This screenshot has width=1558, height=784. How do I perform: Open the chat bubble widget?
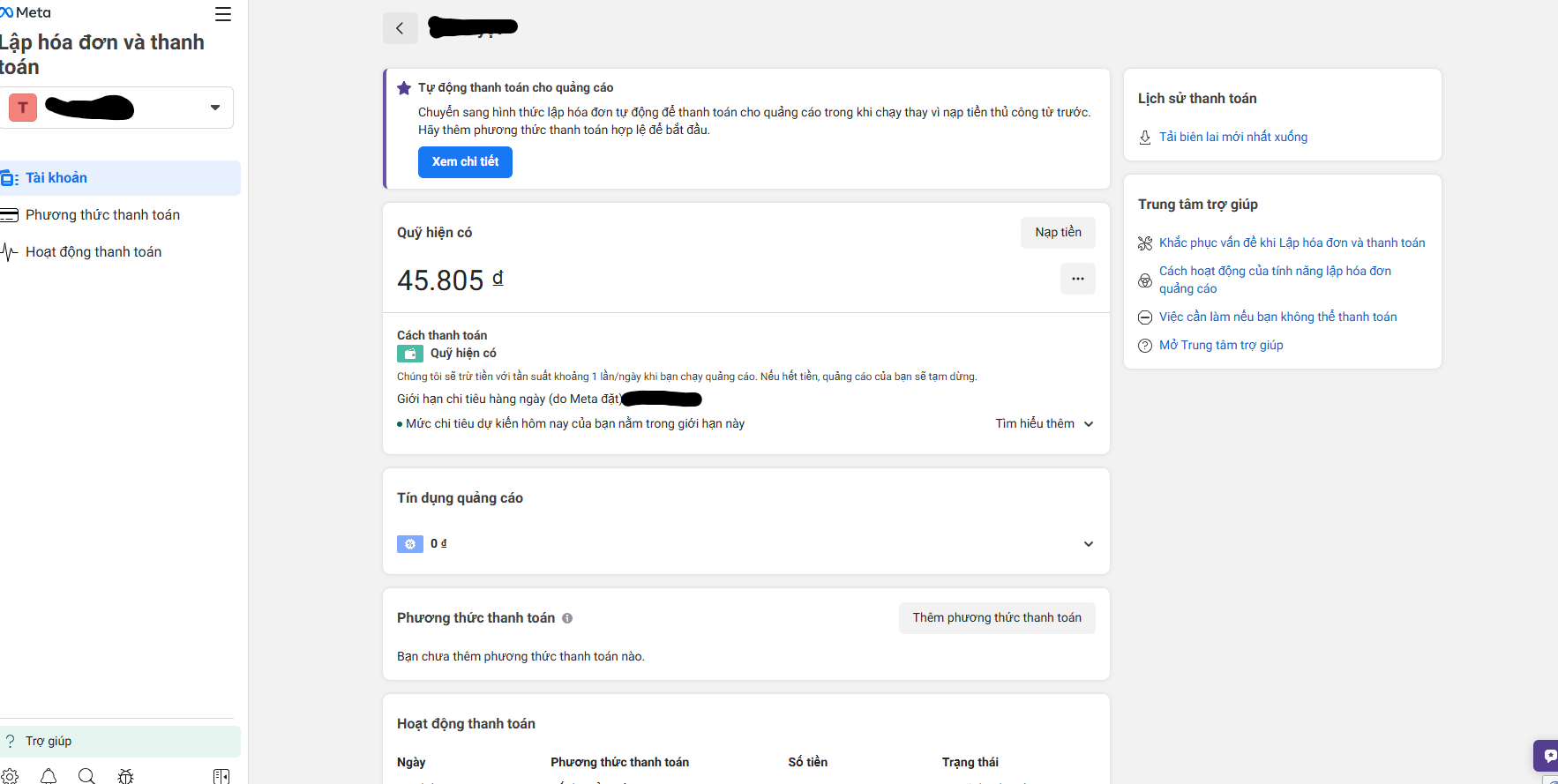1547,756
